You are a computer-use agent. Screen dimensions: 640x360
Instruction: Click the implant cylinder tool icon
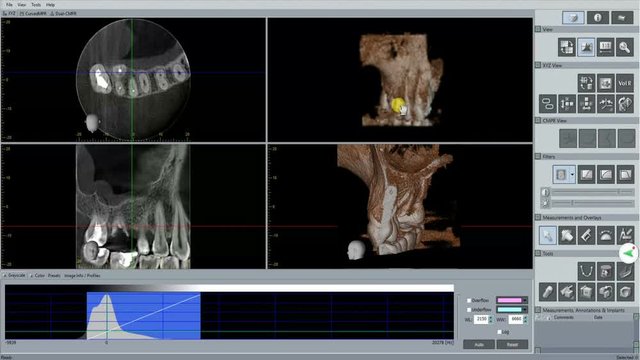[548, 291]
